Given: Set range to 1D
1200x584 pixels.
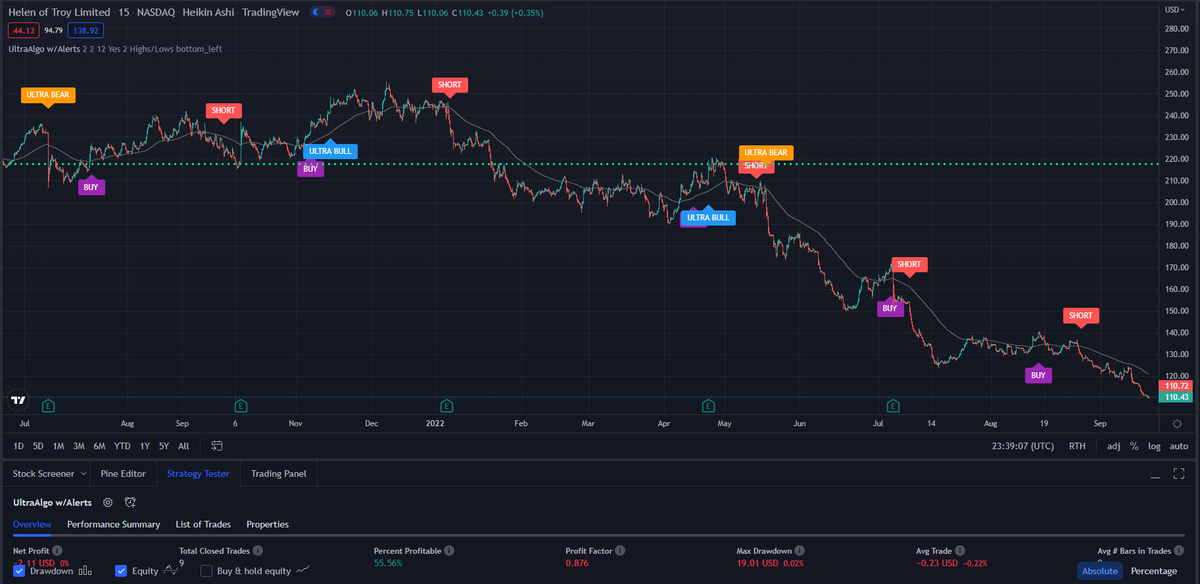Looking at the screenshot, I should pyautogui.click(x=18, y=446).
